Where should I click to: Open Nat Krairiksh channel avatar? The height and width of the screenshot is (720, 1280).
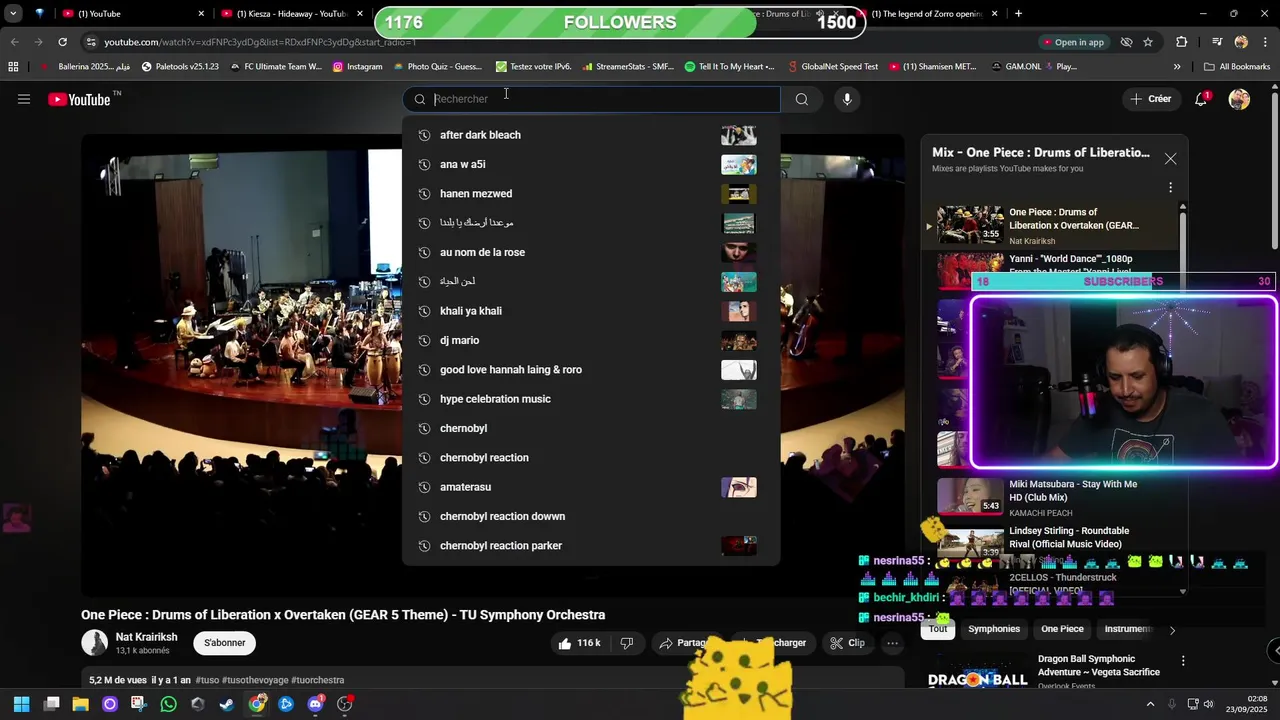tap(95, 643)
